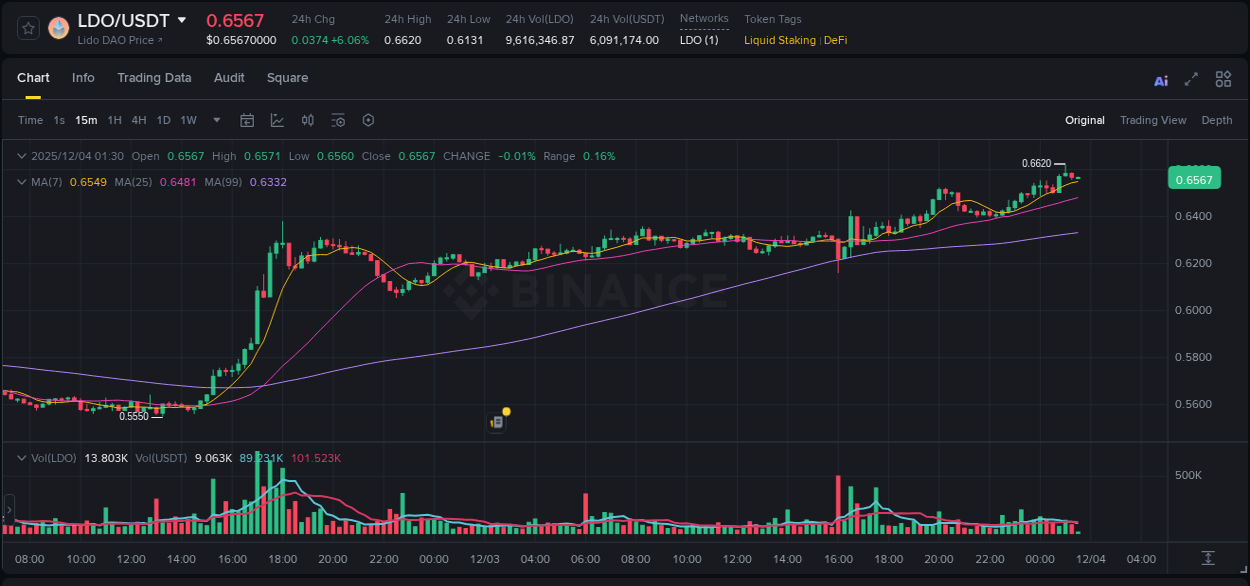Open the widgets layout panel

[1223, 78]
